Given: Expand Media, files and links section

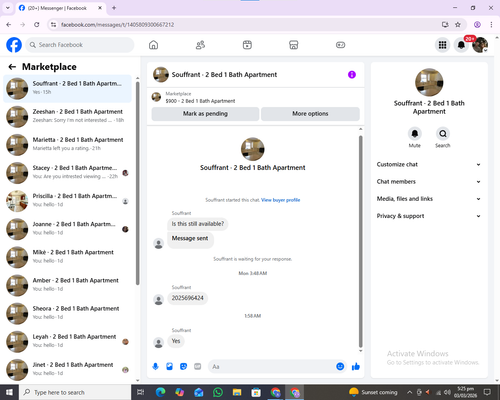Looking at the screenshot, I should click(x=429, y=199).
